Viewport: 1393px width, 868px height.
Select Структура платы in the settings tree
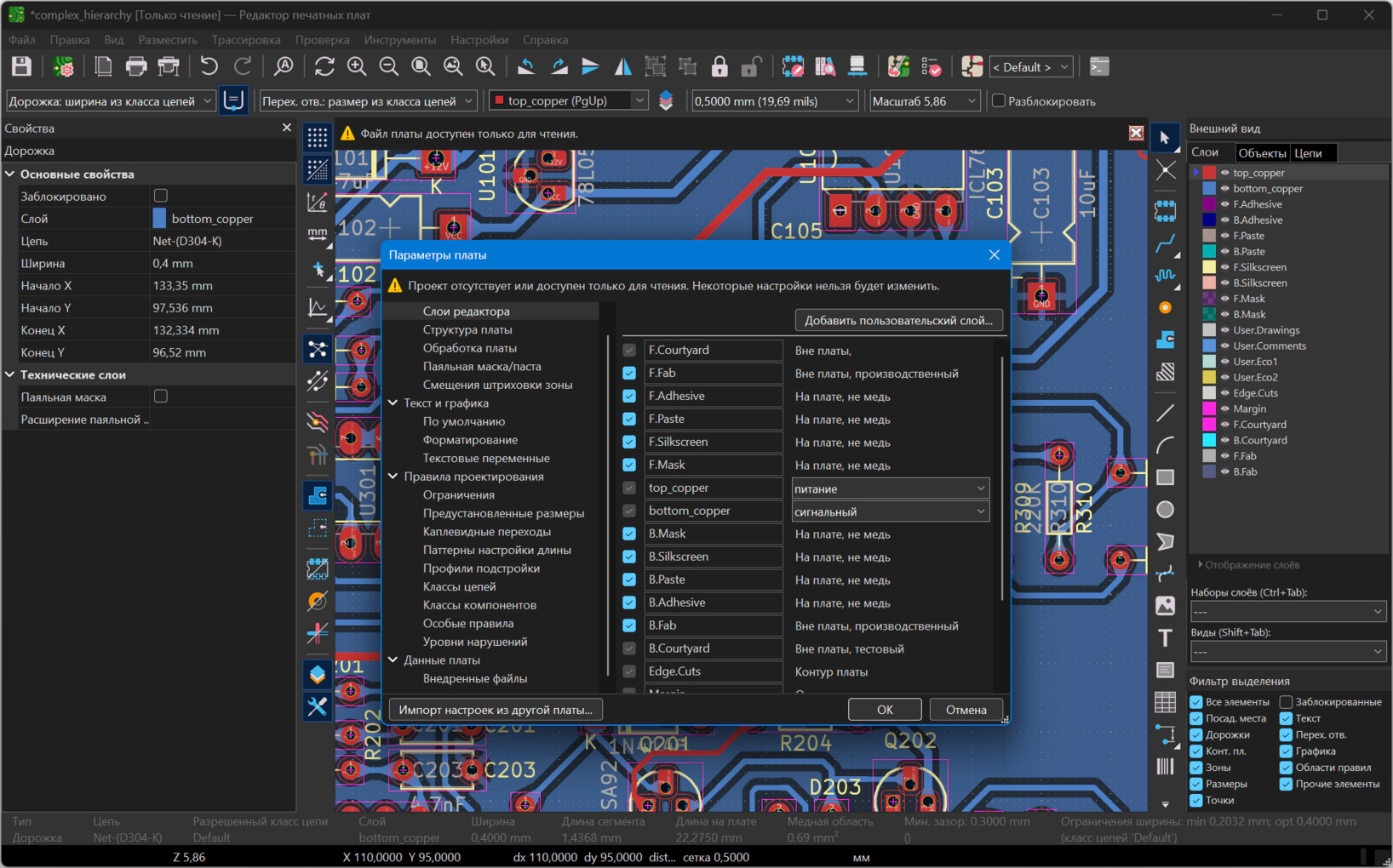pos(467,329)
